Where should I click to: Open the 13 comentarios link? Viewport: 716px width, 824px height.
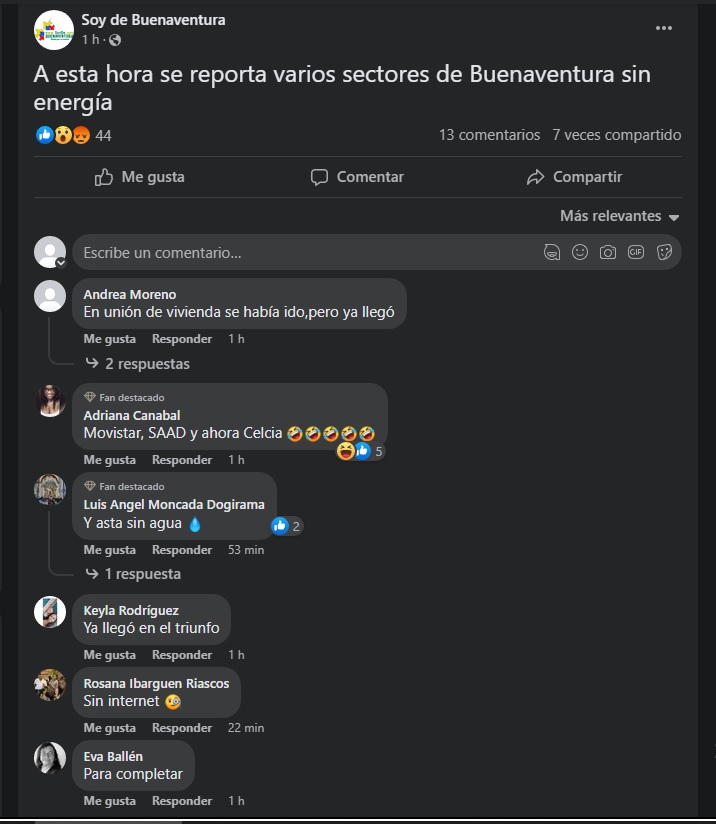point(489,135)
